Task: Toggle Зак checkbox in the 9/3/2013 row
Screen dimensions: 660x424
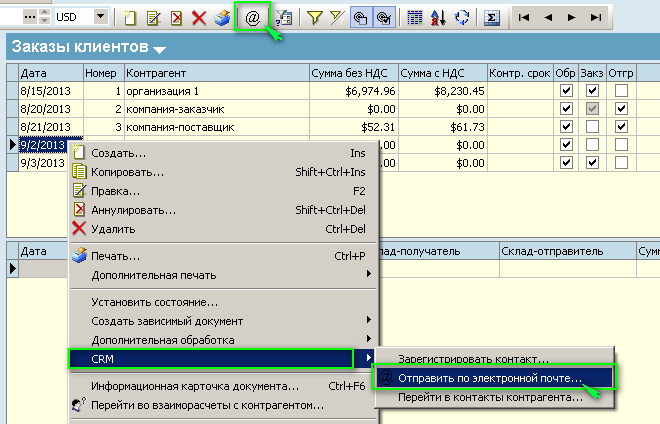Action: coord(592,163)
